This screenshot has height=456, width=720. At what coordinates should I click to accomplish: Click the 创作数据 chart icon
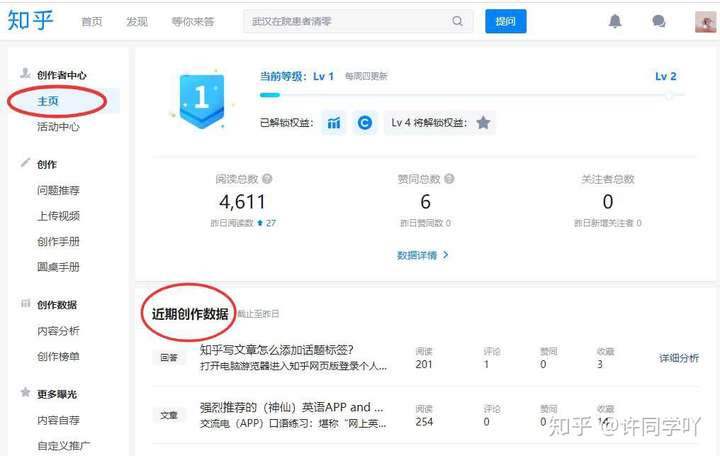(25, 304)
